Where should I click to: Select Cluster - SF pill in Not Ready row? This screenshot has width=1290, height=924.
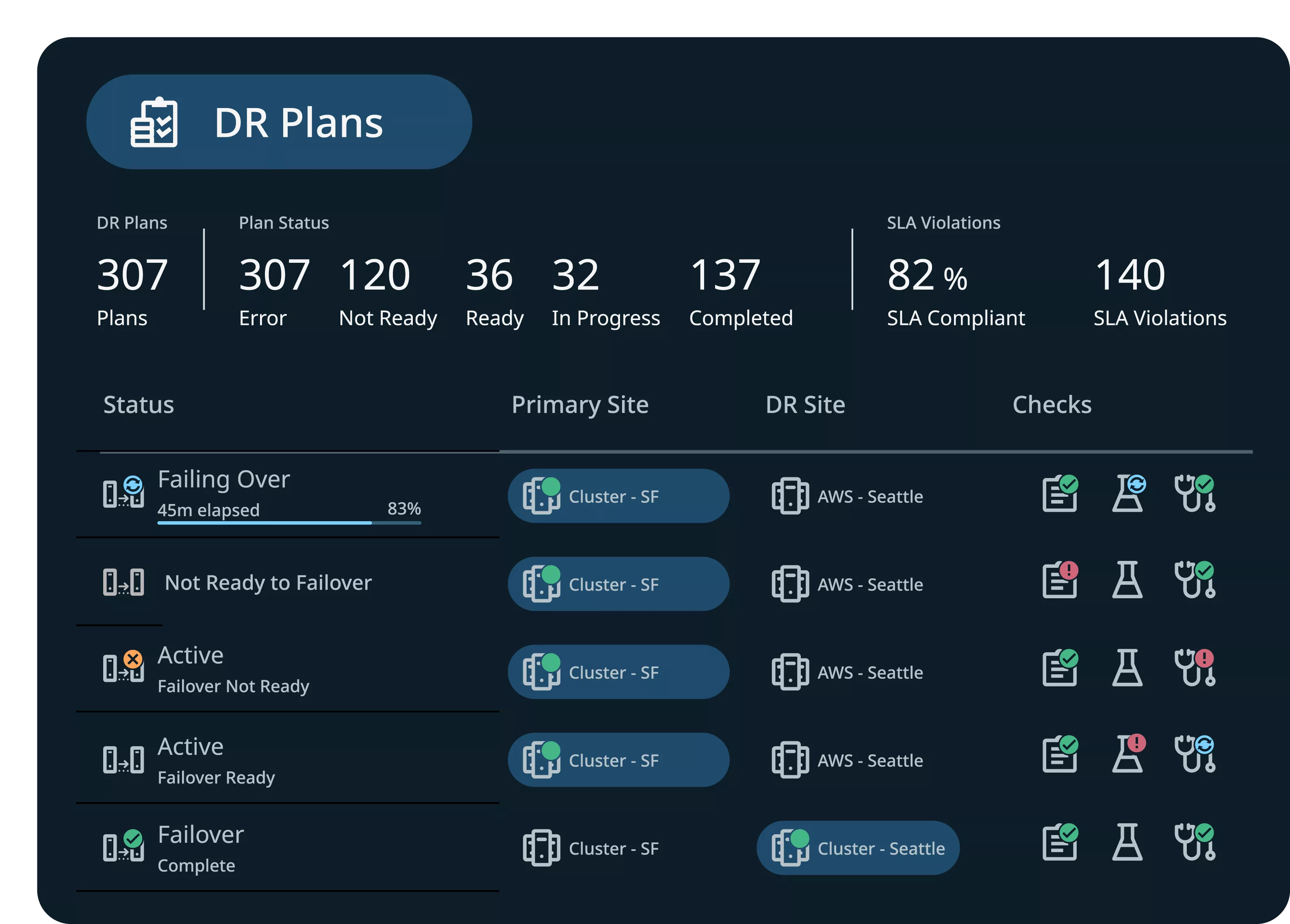[x=618, y=584]
